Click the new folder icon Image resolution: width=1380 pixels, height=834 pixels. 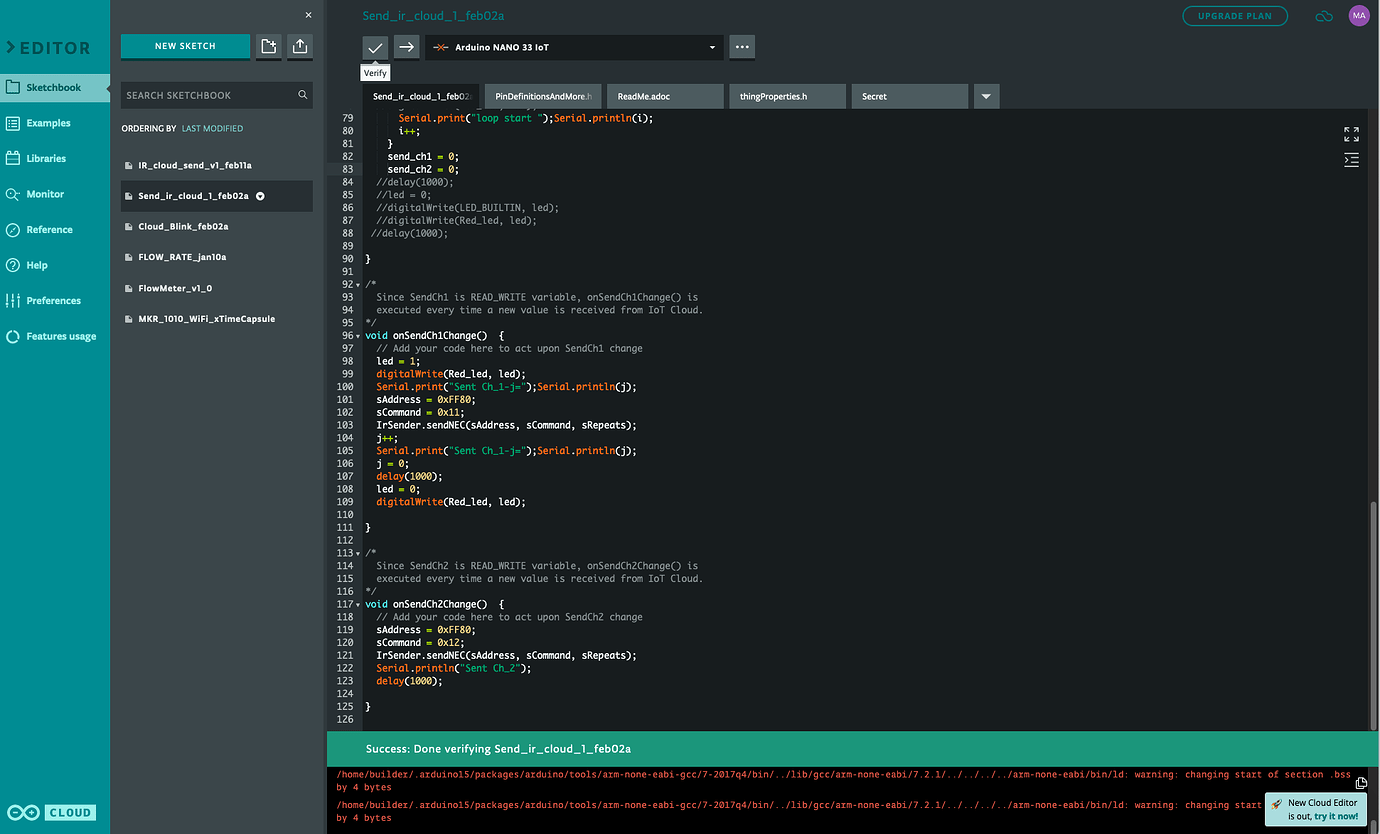268,46
